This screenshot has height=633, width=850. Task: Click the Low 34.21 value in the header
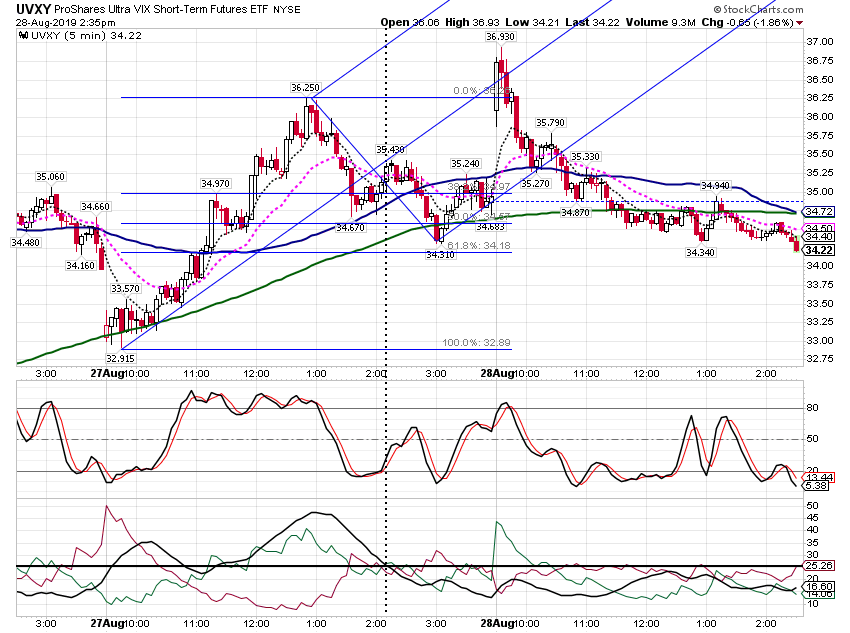532,22
